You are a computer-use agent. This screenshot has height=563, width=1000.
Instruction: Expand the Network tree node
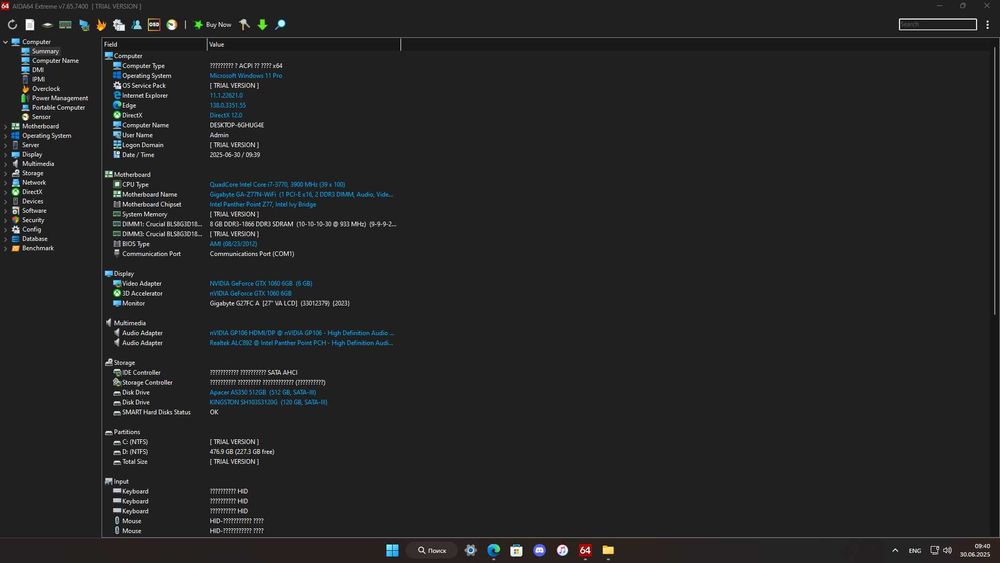pos(6,182)
